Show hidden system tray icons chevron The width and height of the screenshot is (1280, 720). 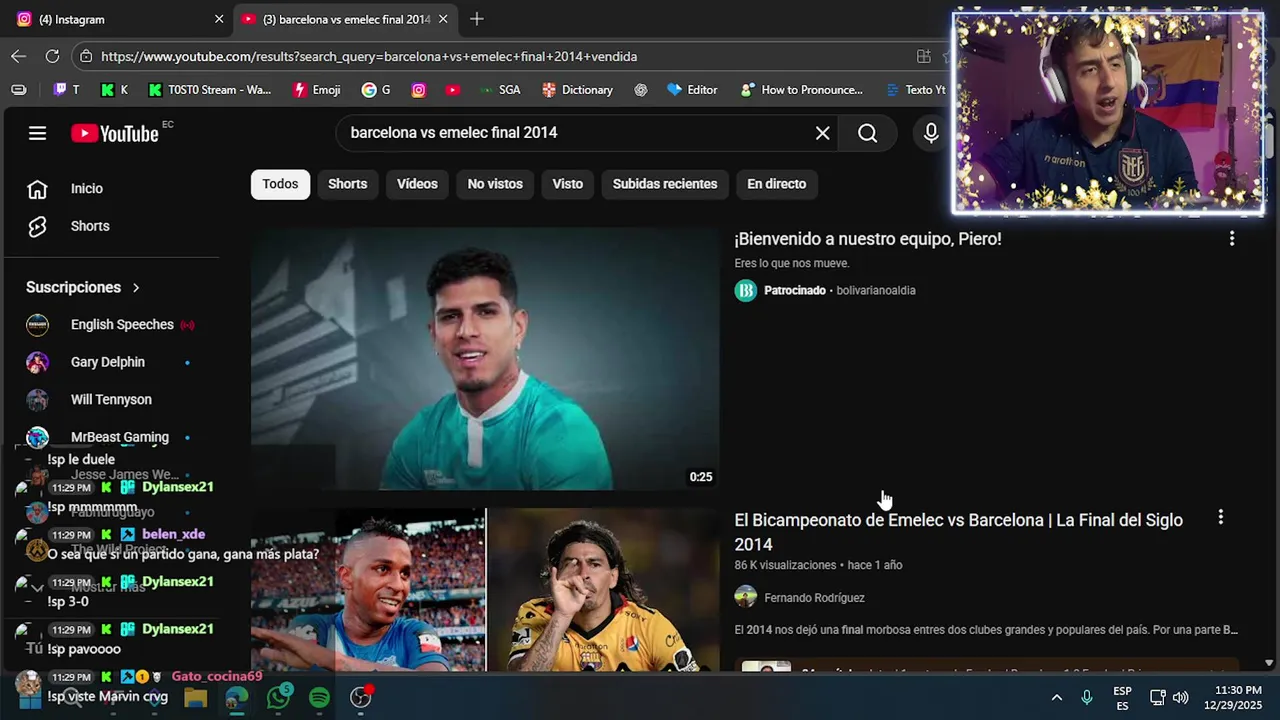click(1056, 698)
